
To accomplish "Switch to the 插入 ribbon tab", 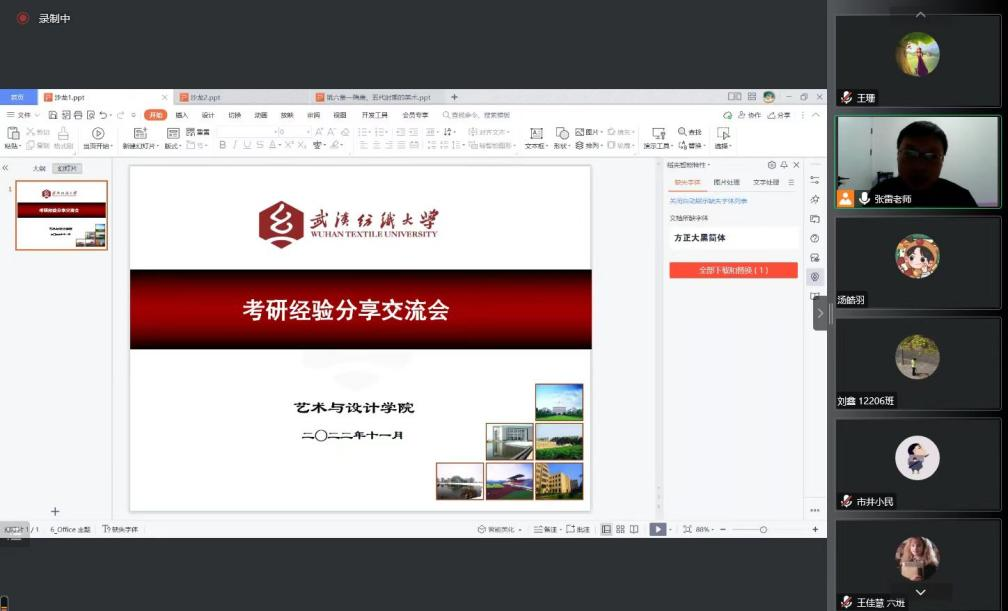I will [x=182, y=115].
